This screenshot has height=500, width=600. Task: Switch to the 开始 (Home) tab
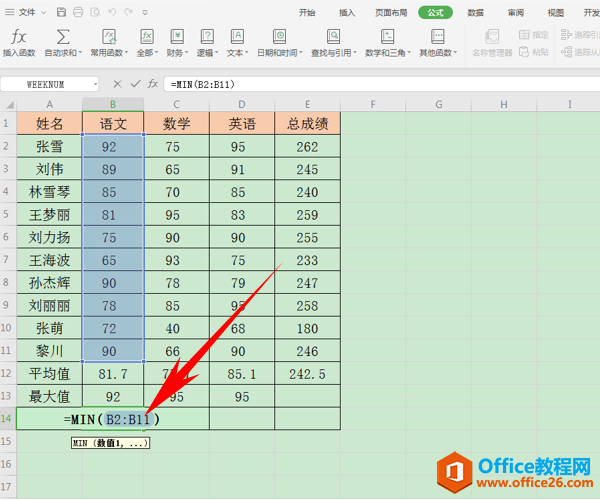click(307, 13)
